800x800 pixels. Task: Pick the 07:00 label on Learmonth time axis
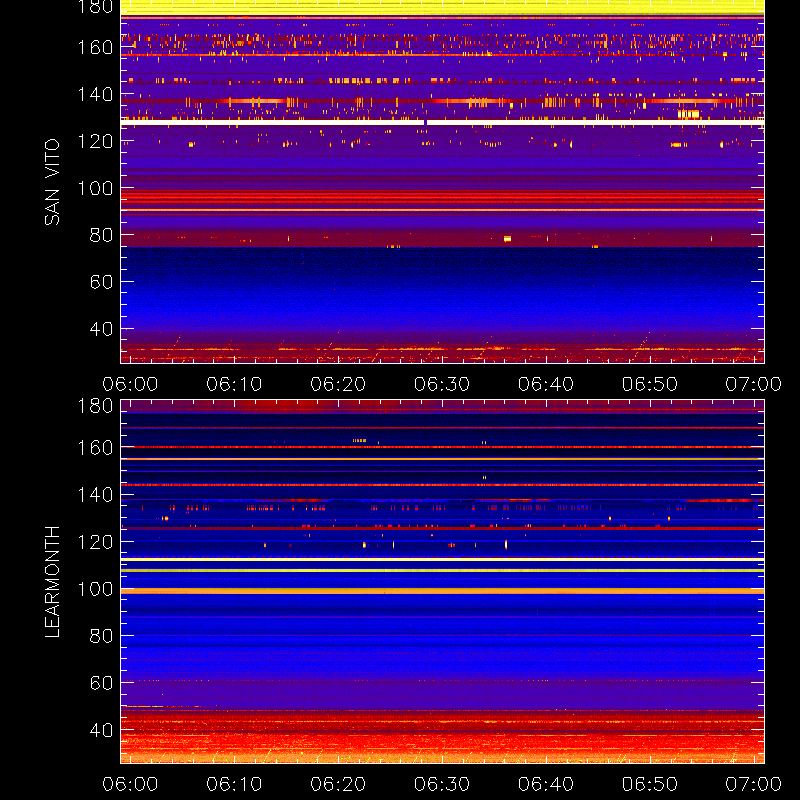click(754, 784)
